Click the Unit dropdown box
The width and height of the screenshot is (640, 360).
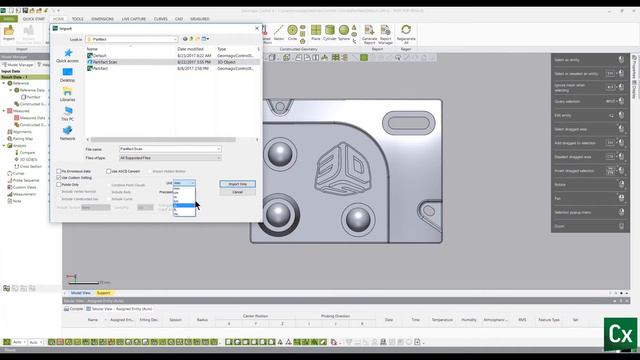click(184, 183)
